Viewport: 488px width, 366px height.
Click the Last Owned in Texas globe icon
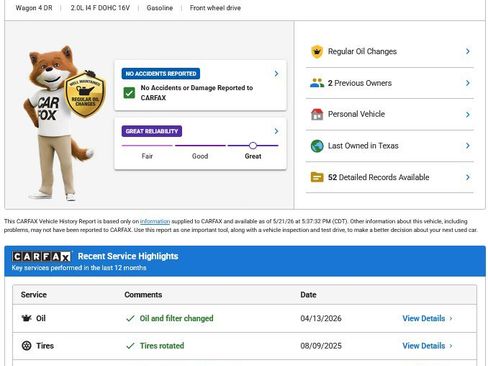click(317, 146)
